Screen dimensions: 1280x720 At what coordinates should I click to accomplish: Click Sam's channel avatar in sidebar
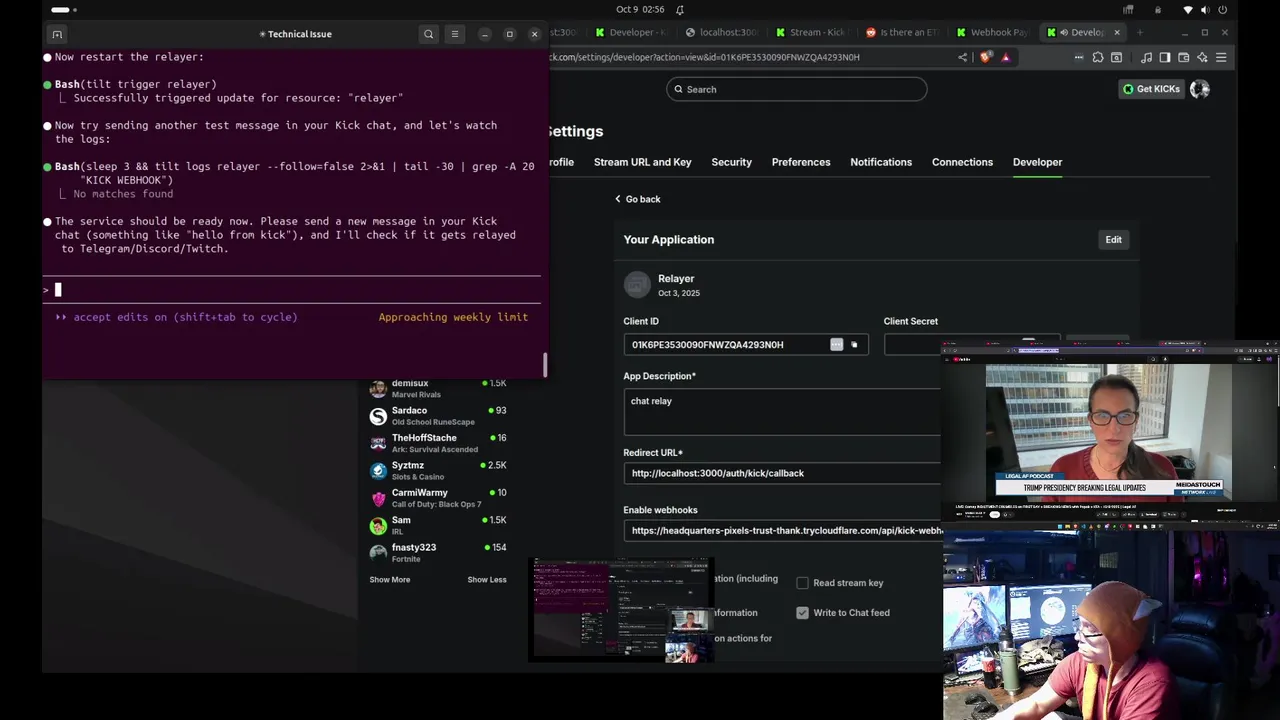point(378,525)
